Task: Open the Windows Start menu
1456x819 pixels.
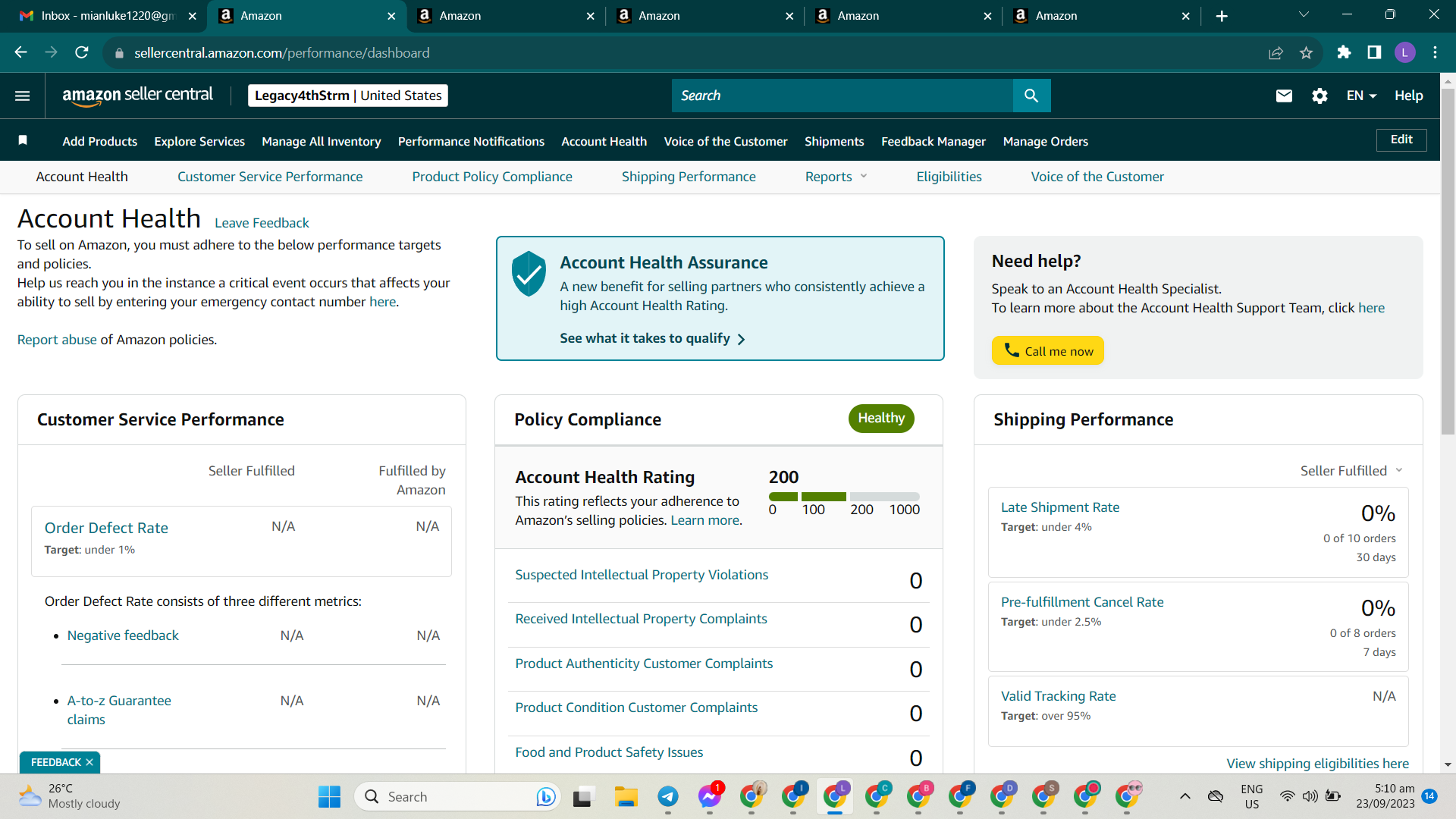Action: 329,797
